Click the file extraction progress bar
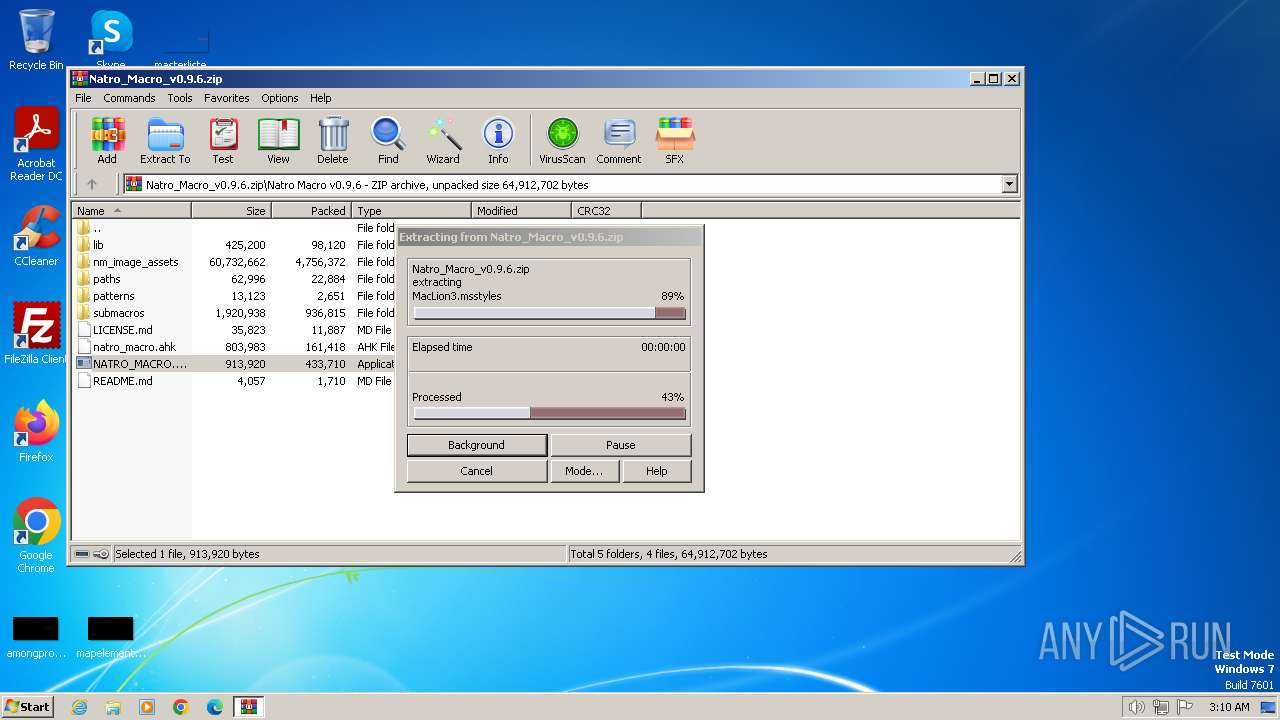Screen dimensions: 1280x720 click(550, 313)
